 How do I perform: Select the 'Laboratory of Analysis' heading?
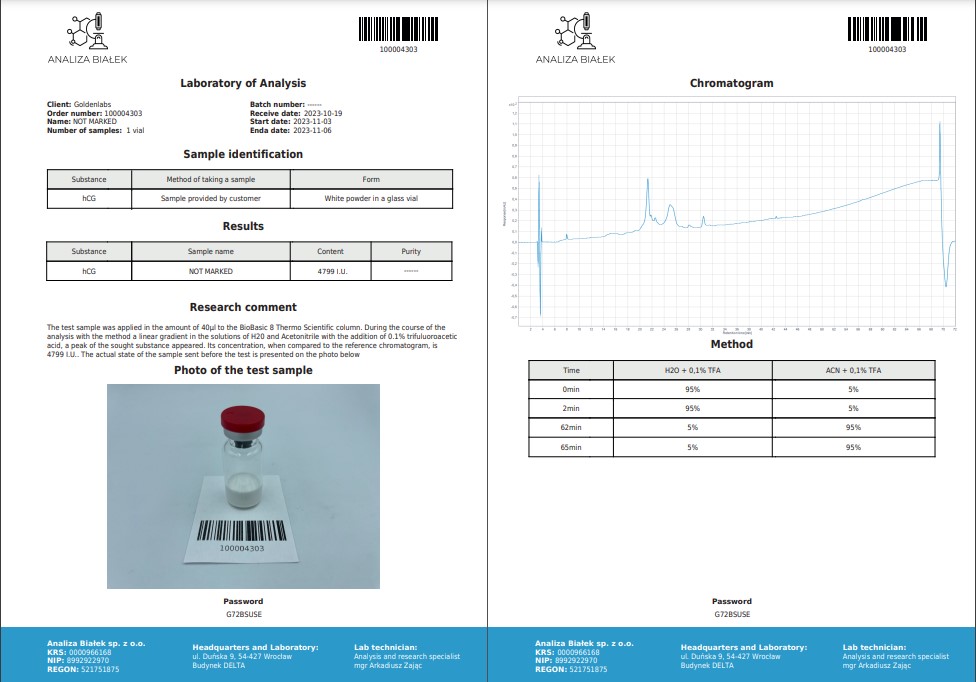(x=243, y=83)
